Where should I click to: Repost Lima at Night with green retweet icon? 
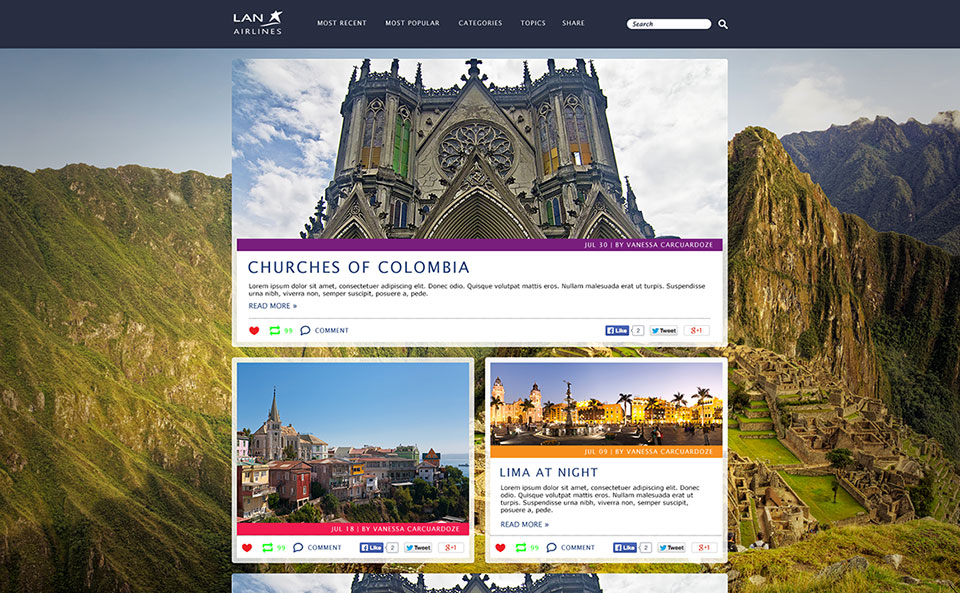click(521, 548)
